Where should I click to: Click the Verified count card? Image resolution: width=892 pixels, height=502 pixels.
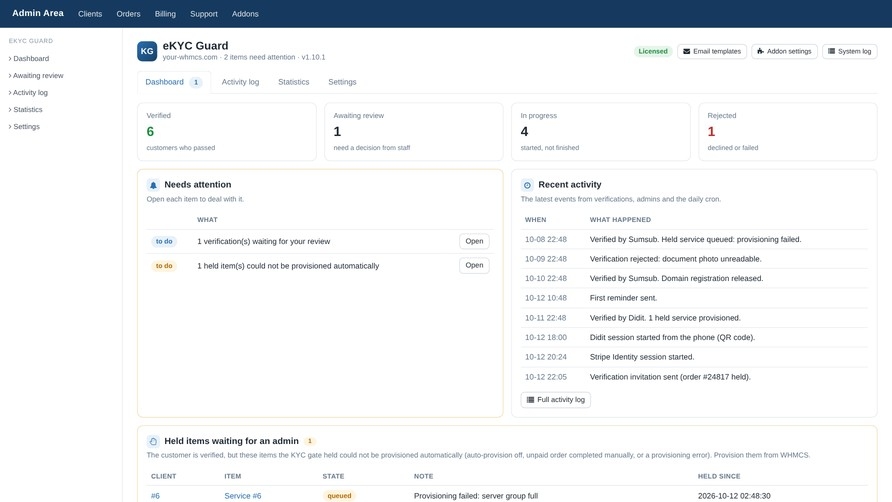tap(226, 131)
